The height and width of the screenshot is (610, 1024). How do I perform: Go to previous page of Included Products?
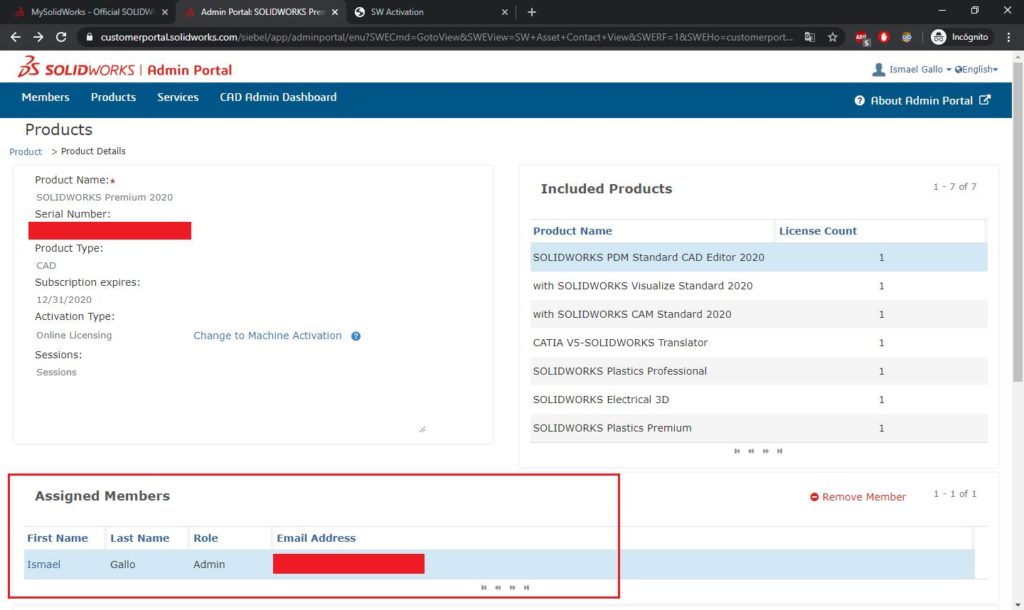(x=751, y=451)
